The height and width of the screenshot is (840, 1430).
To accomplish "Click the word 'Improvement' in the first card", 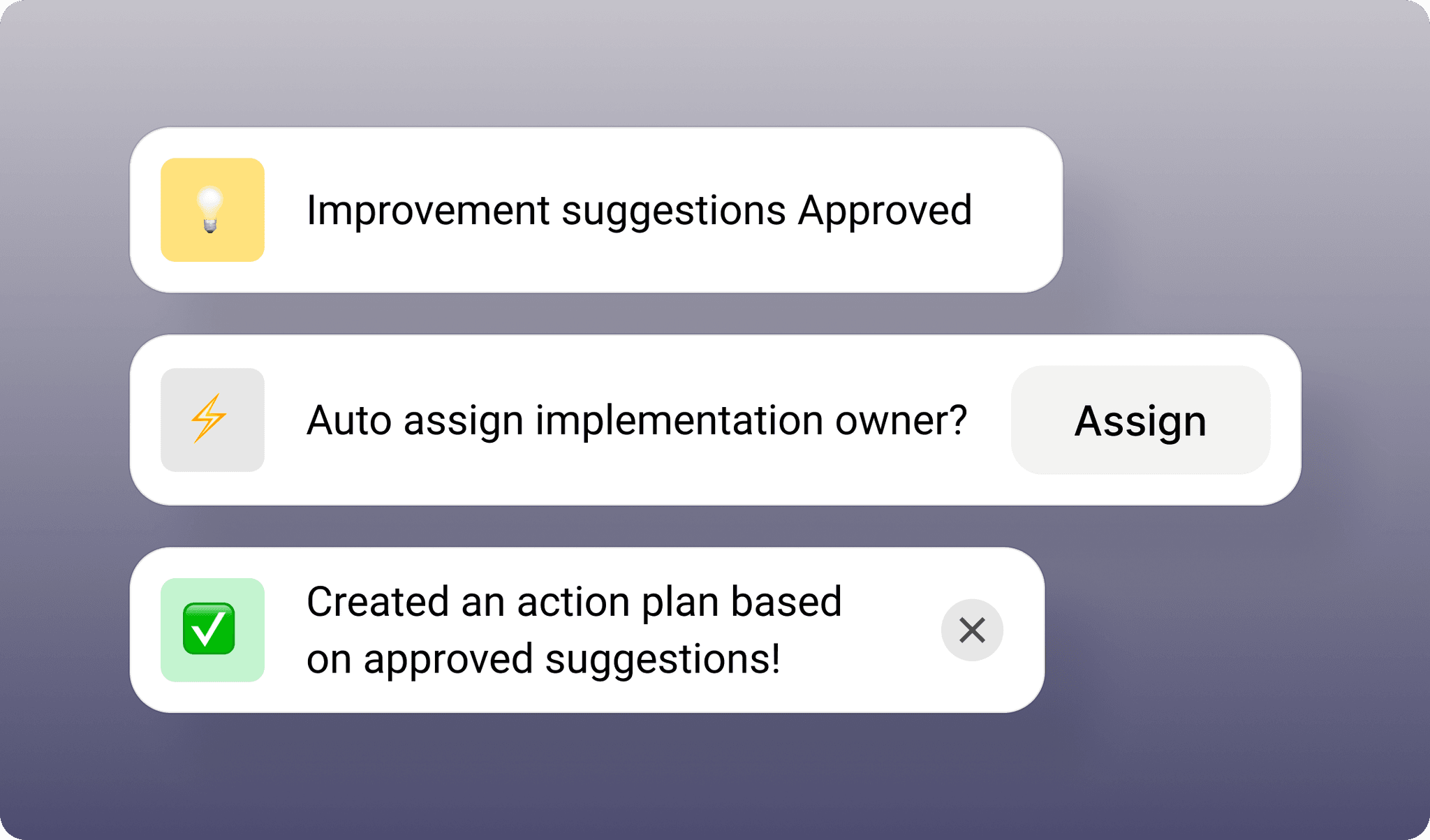I will (428, 210).
